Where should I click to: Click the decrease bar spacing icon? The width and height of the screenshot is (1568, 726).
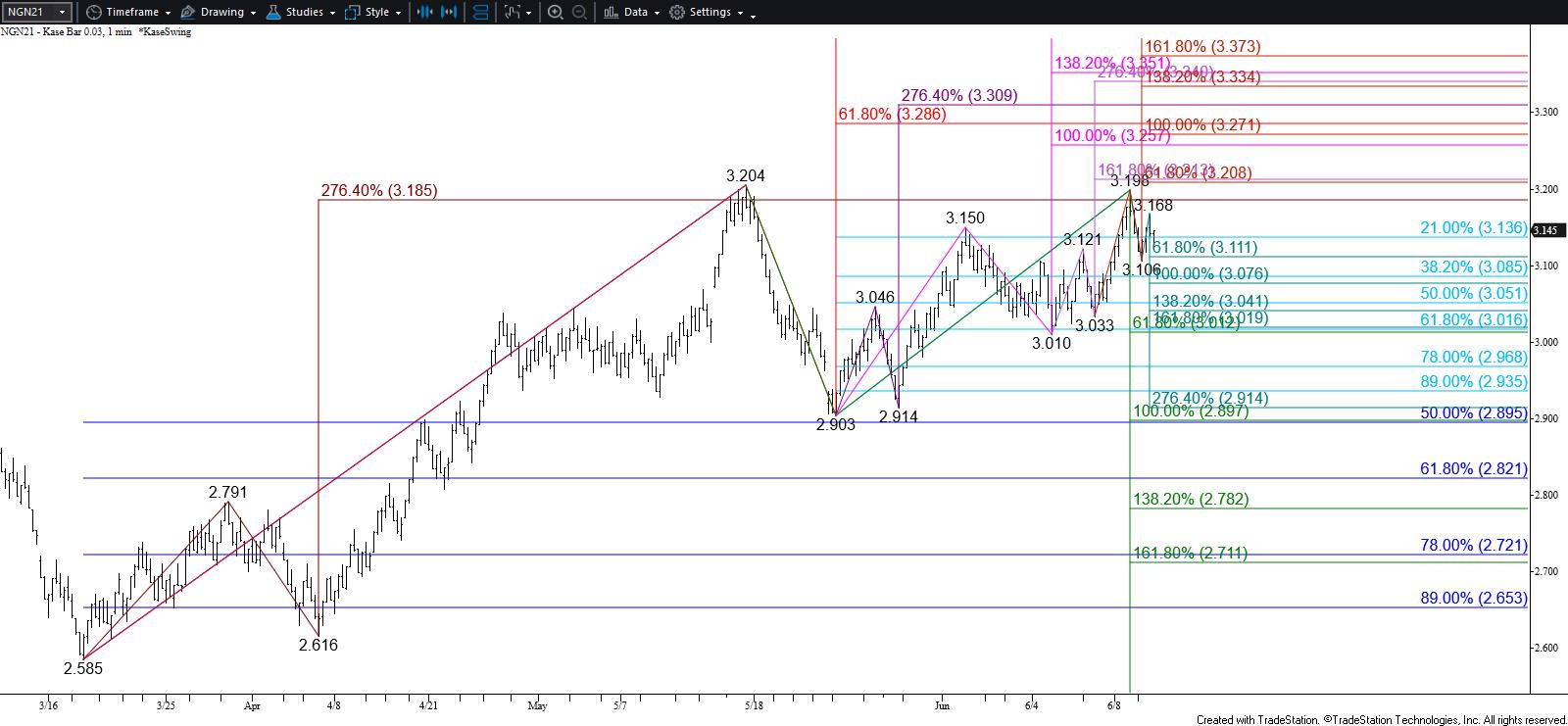pos(424,12)
